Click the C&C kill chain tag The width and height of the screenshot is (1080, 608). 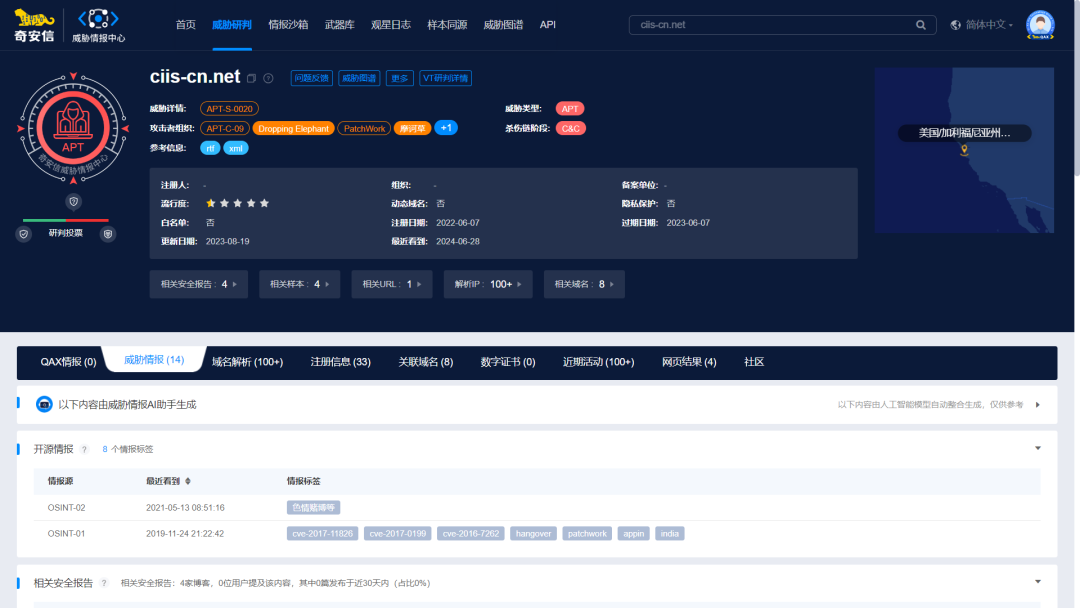[x=570, y=129]
